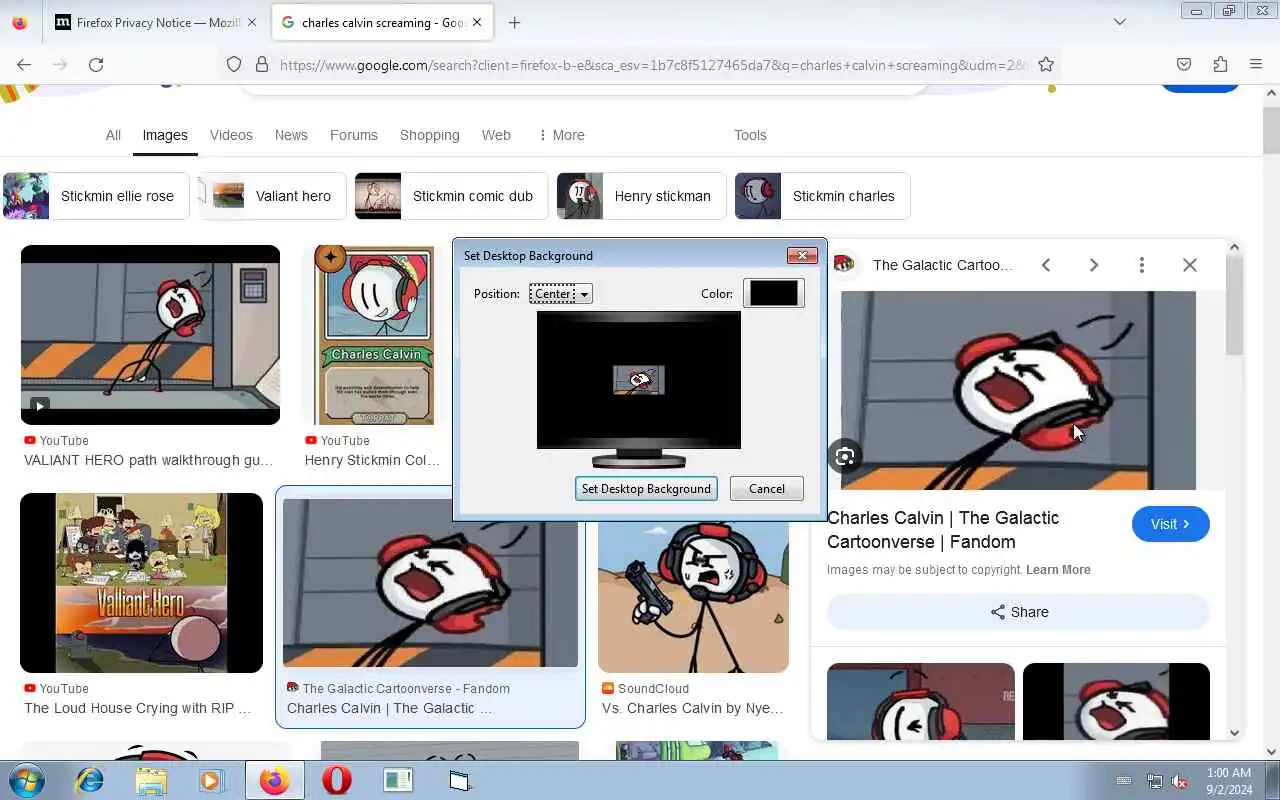Cancel the Set Desktop Background dialog

[767, 489]
